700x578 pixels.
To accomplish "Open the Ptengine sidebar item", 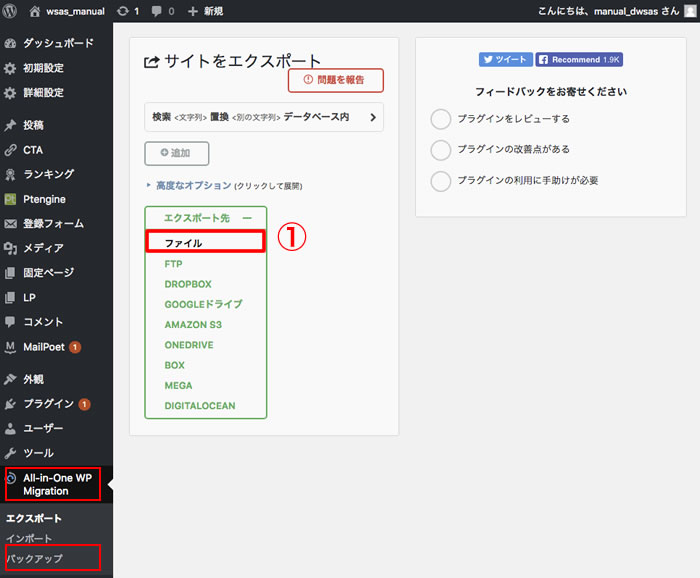I will [x=47, y=199].
